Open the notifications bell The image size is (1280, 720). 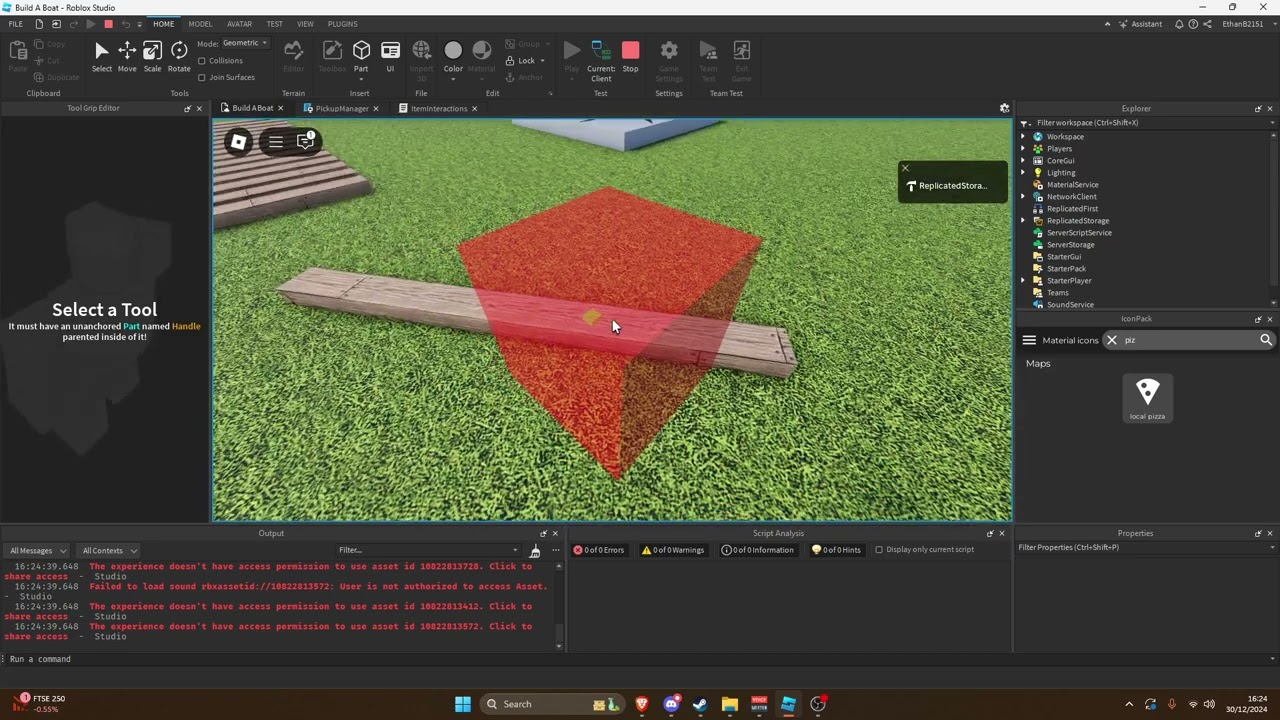[1179, 24]
